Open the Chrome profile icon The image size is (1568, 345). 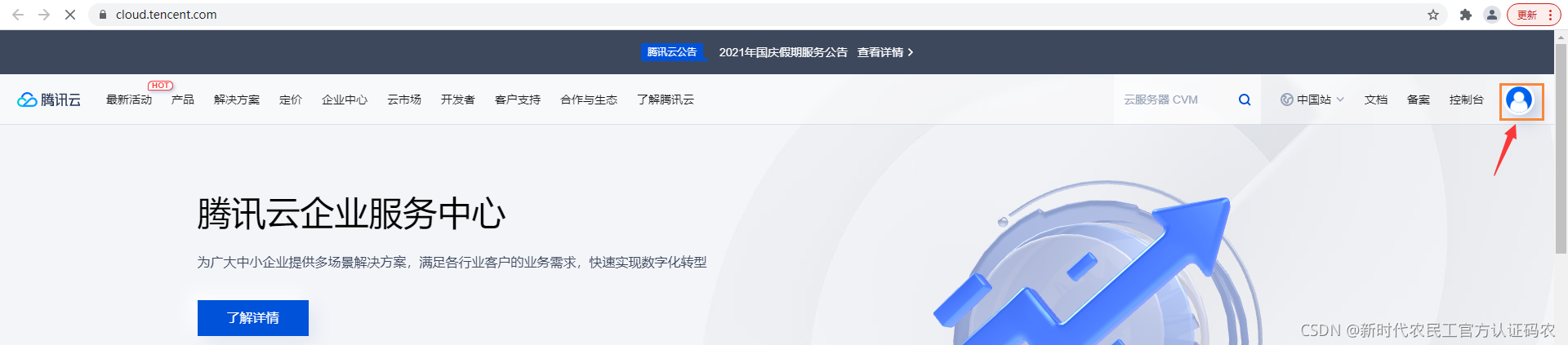(1492, 15)
